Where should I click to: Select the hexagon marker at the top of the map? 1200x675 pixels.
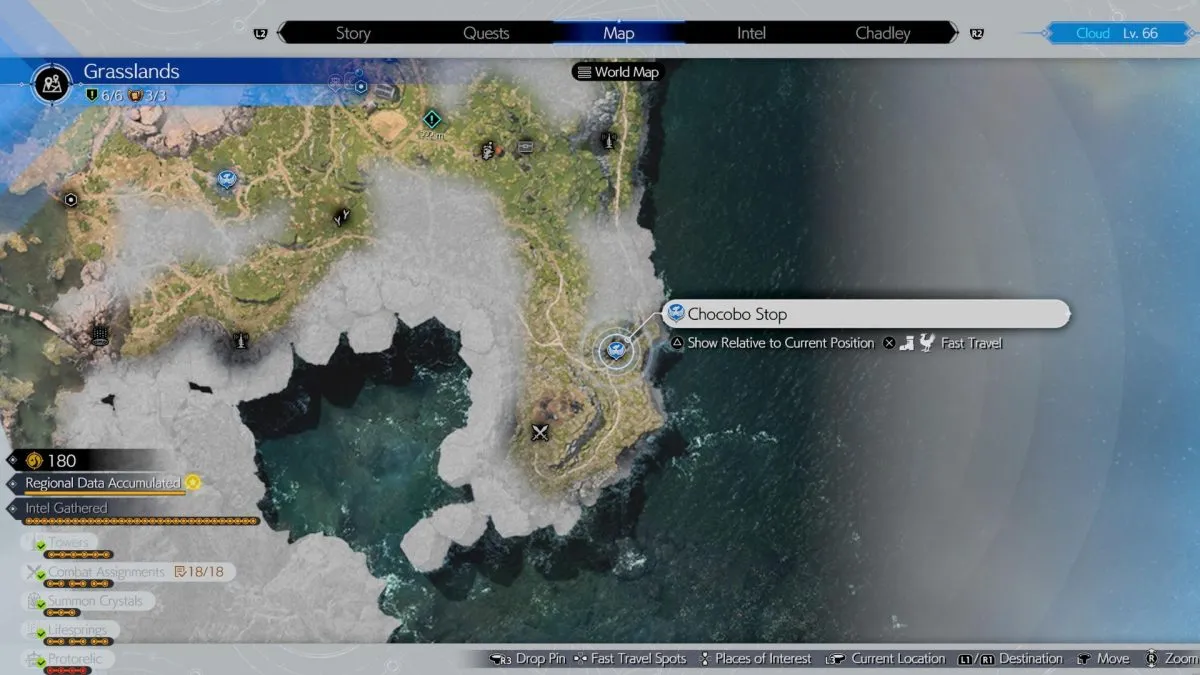coord(361,87)
